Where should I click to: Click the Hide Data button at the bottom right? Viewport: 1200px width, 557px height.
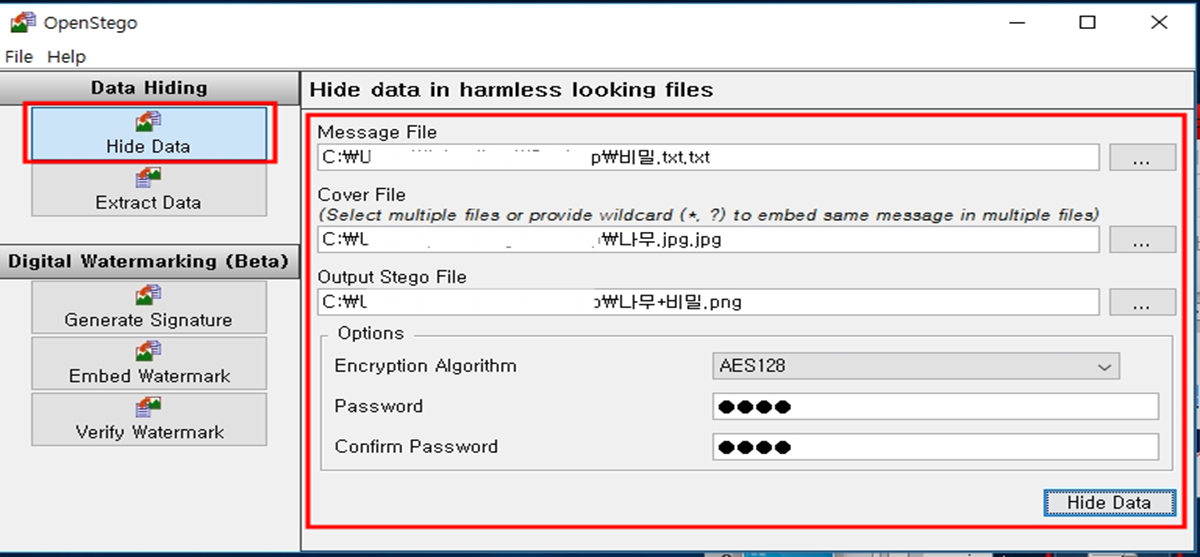1109,502
